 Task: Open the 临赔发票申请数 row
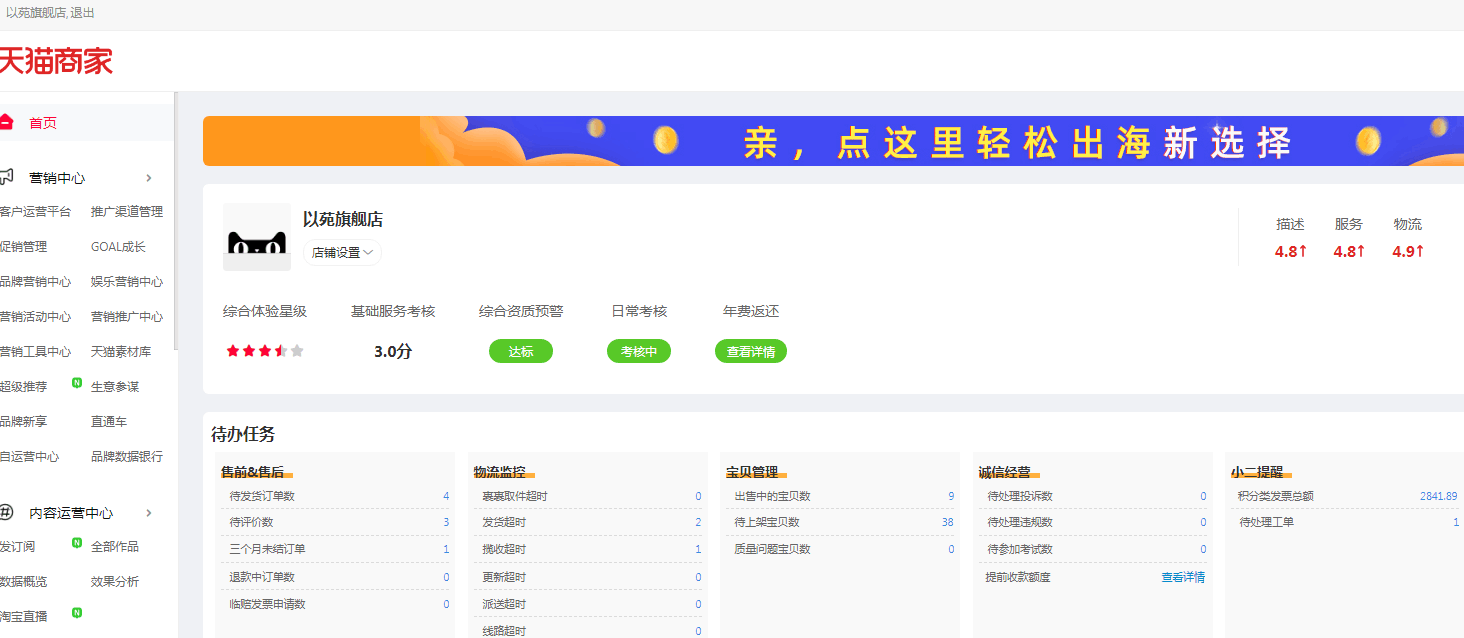pyautogui.click(x=335, y=604)
